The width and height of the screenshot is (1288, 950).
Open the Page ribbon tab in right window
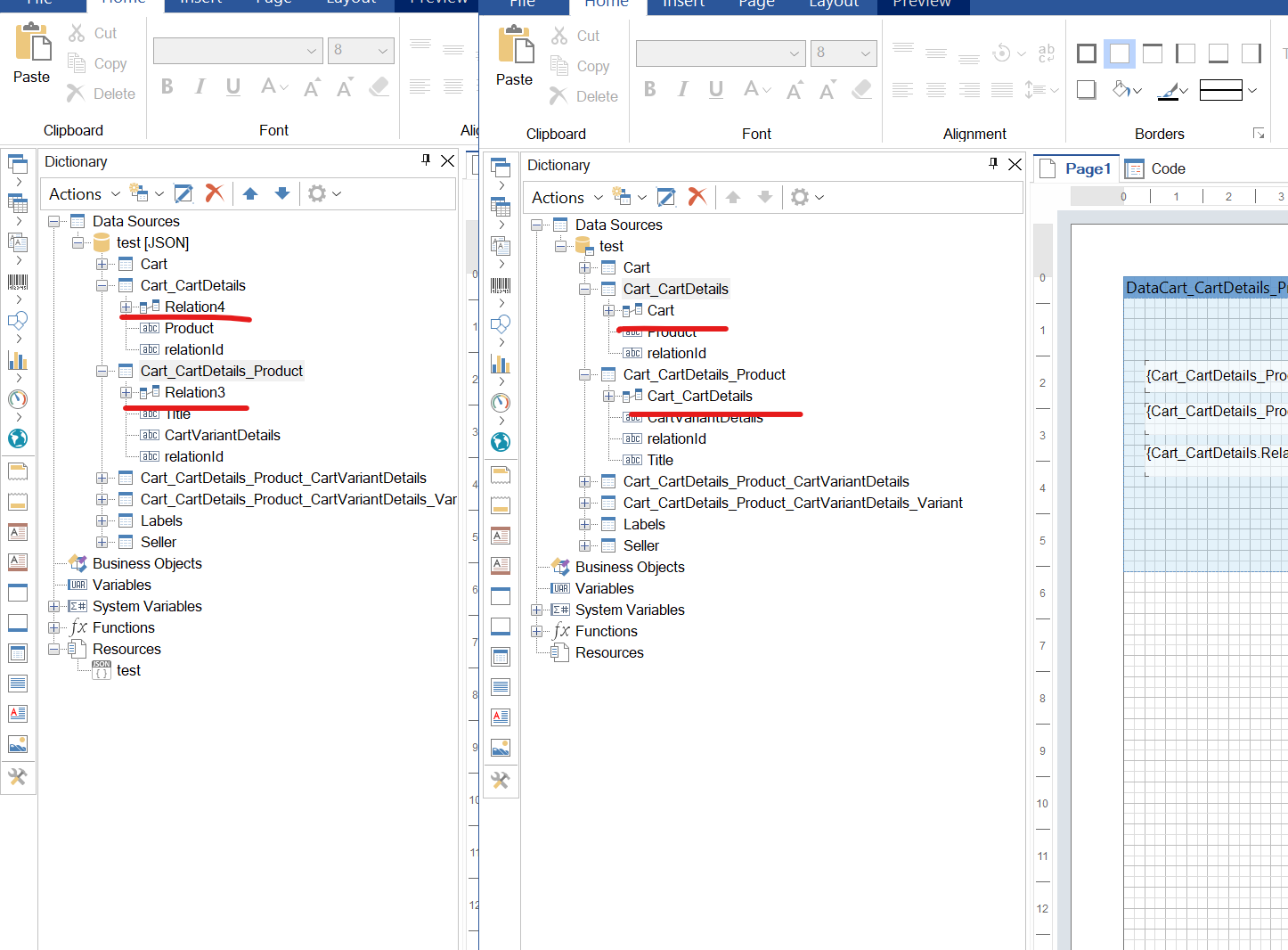click(756, 4)
